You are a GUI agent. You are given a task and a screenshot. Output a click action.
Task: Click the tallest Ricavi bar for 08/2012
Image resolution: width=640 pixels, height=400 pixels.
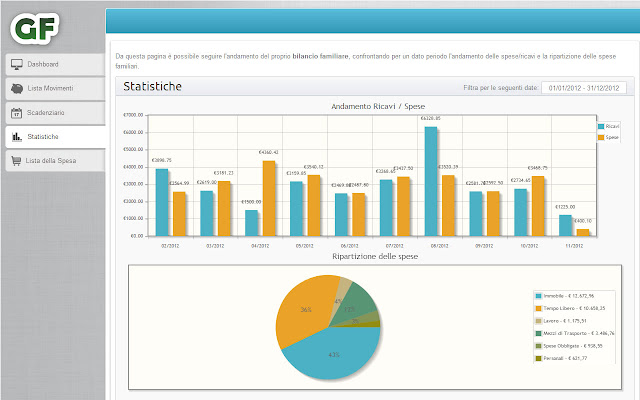click(x=430, y=180)
